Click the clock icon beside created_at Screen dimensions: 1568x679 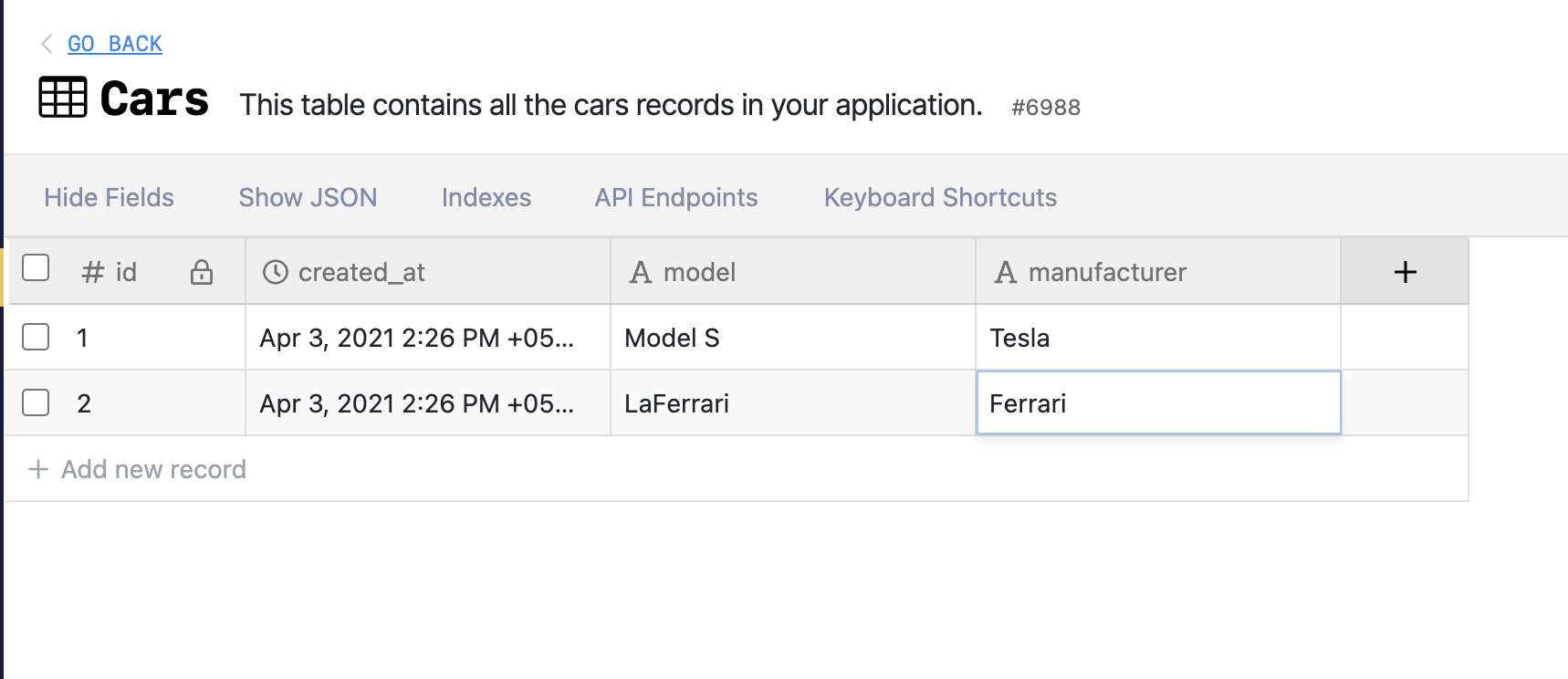coord(276,272)
